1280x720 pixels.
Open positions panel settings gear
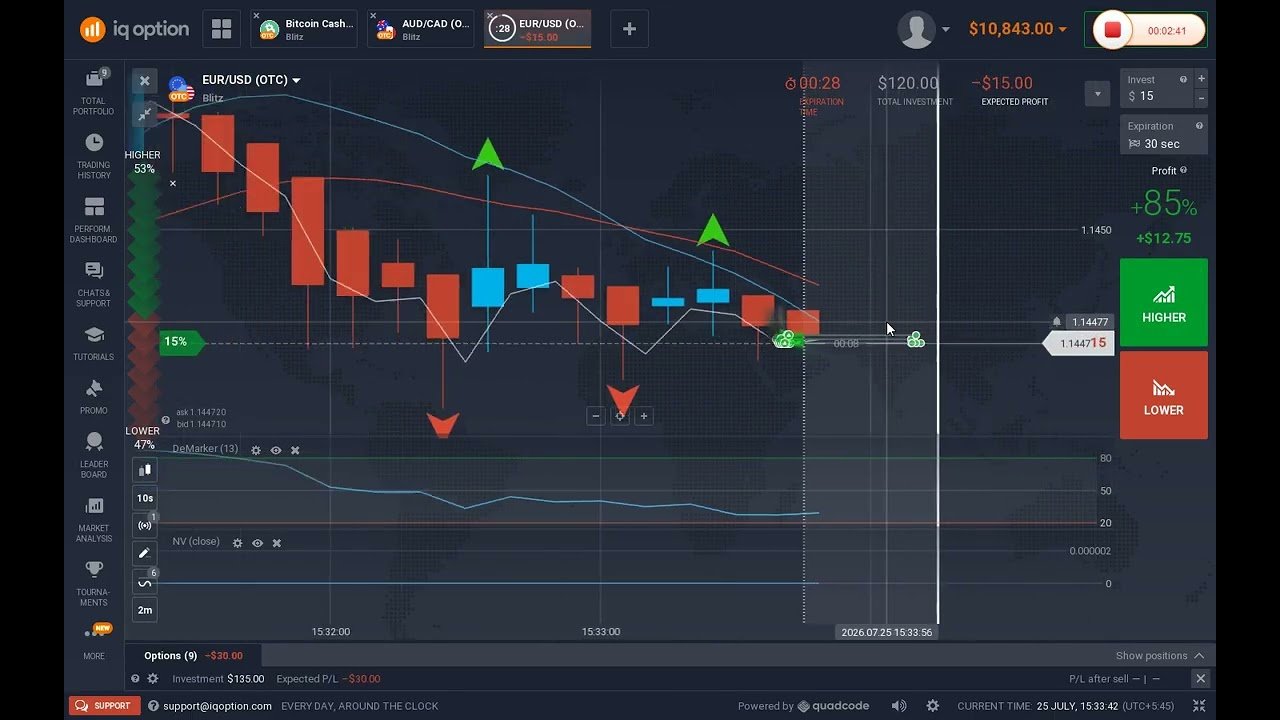coord(153,679)
